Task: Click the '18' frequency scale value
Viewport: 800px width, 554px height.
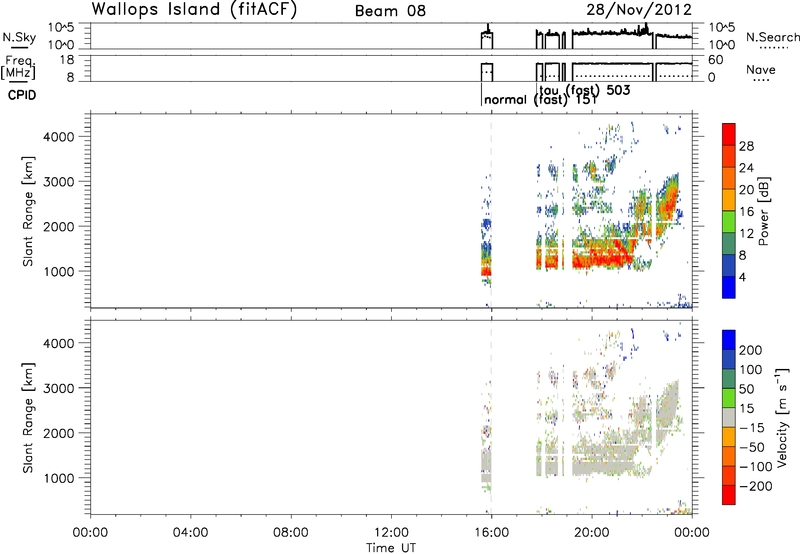Action: pyautogui.click(x=67, y=60)
